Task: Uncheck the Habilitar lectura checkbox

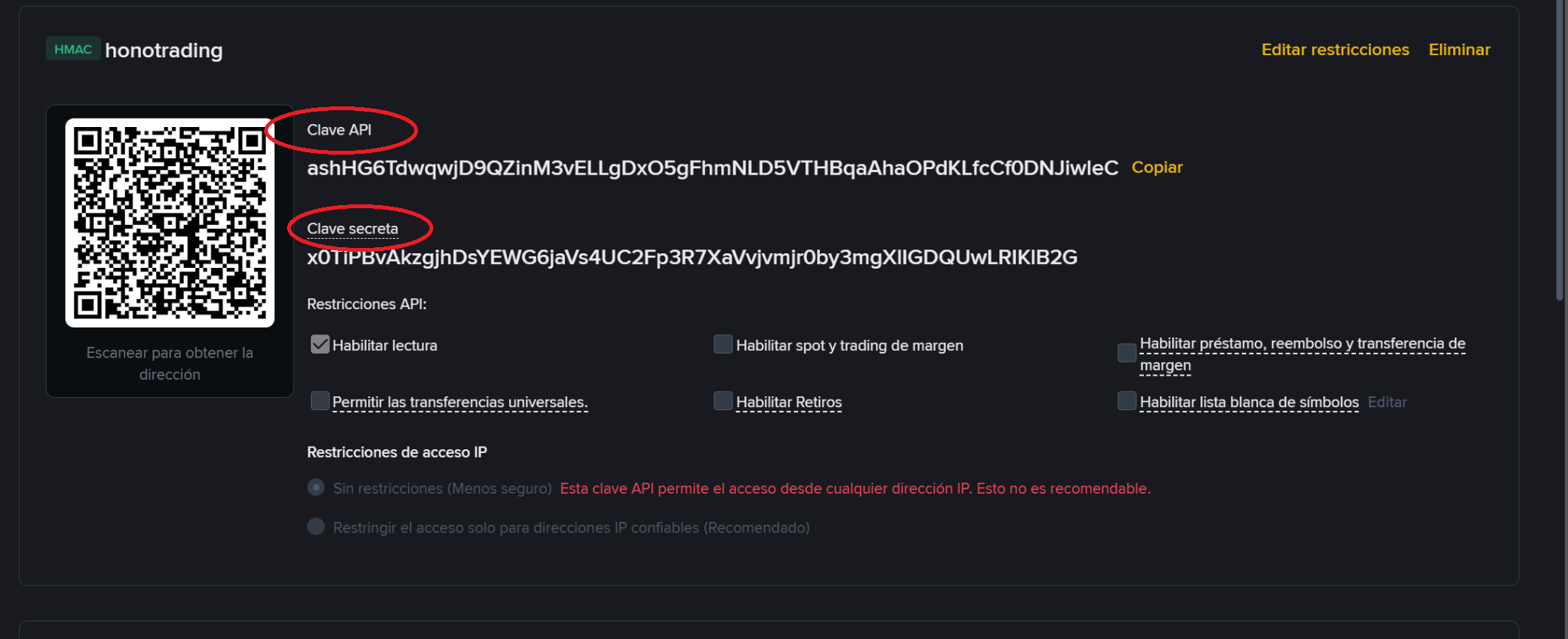Action: click(x=320, y=344)
